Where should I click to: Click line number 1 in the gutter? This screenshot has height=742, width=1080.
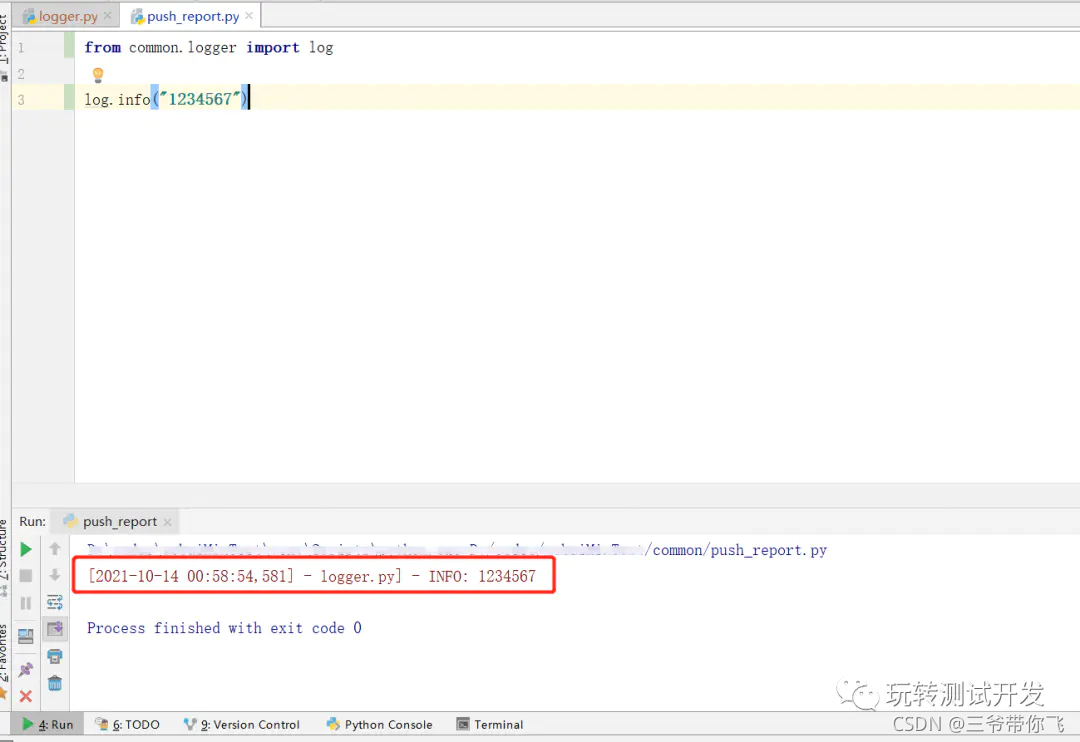pyautogui.click(x=21, y=48)
